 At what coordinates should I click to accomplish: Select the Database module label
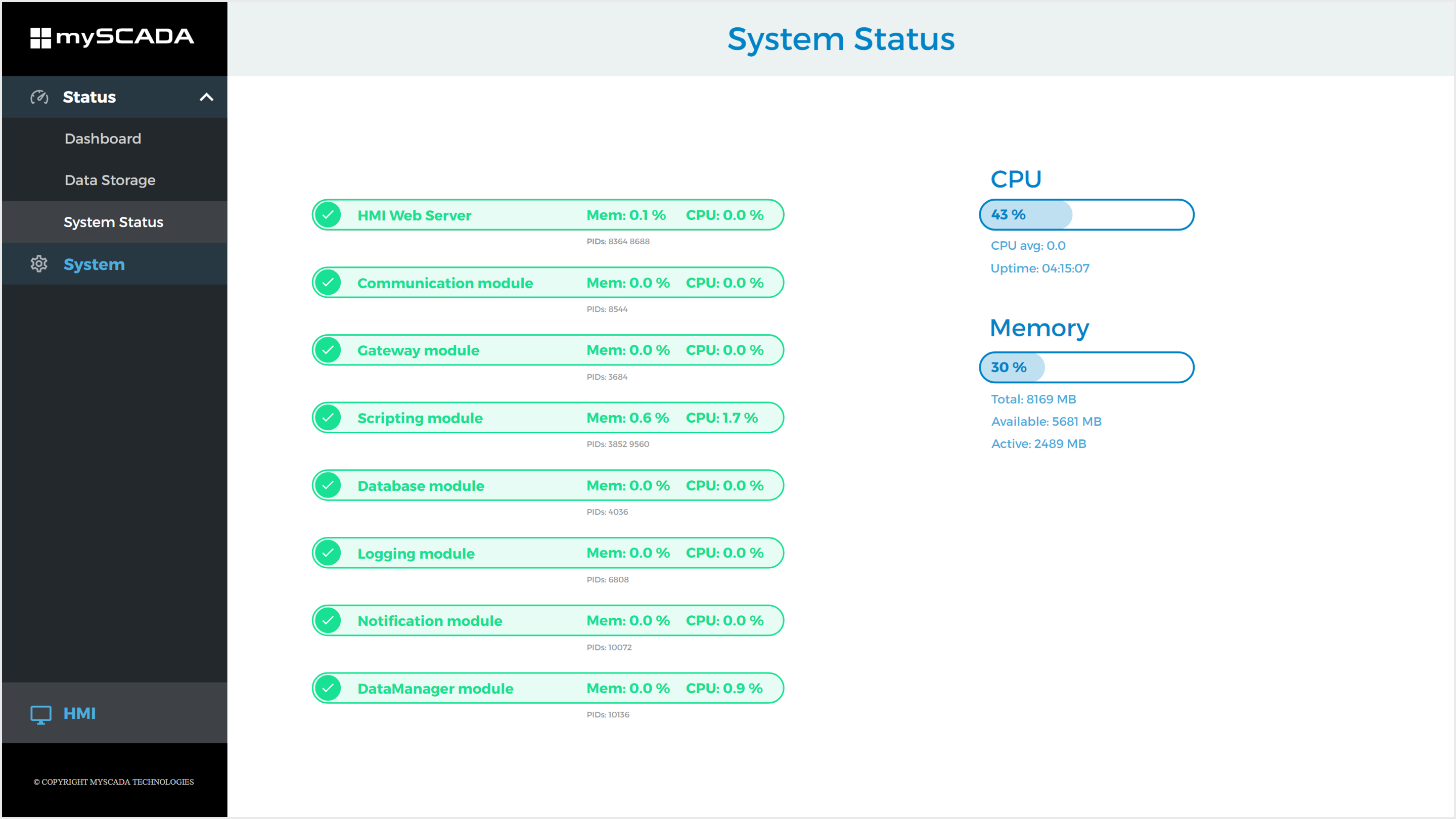(421, 486)
